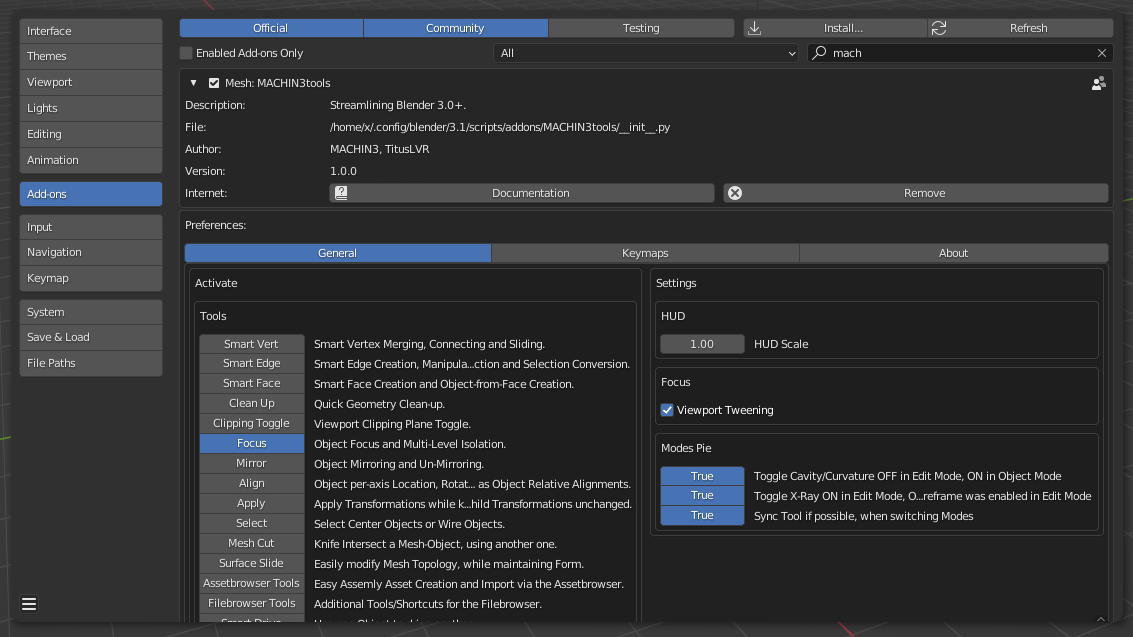The width and height of the screenshot is (1133, 637).
Task: Open the Navigation section
Action: (91, 252)
